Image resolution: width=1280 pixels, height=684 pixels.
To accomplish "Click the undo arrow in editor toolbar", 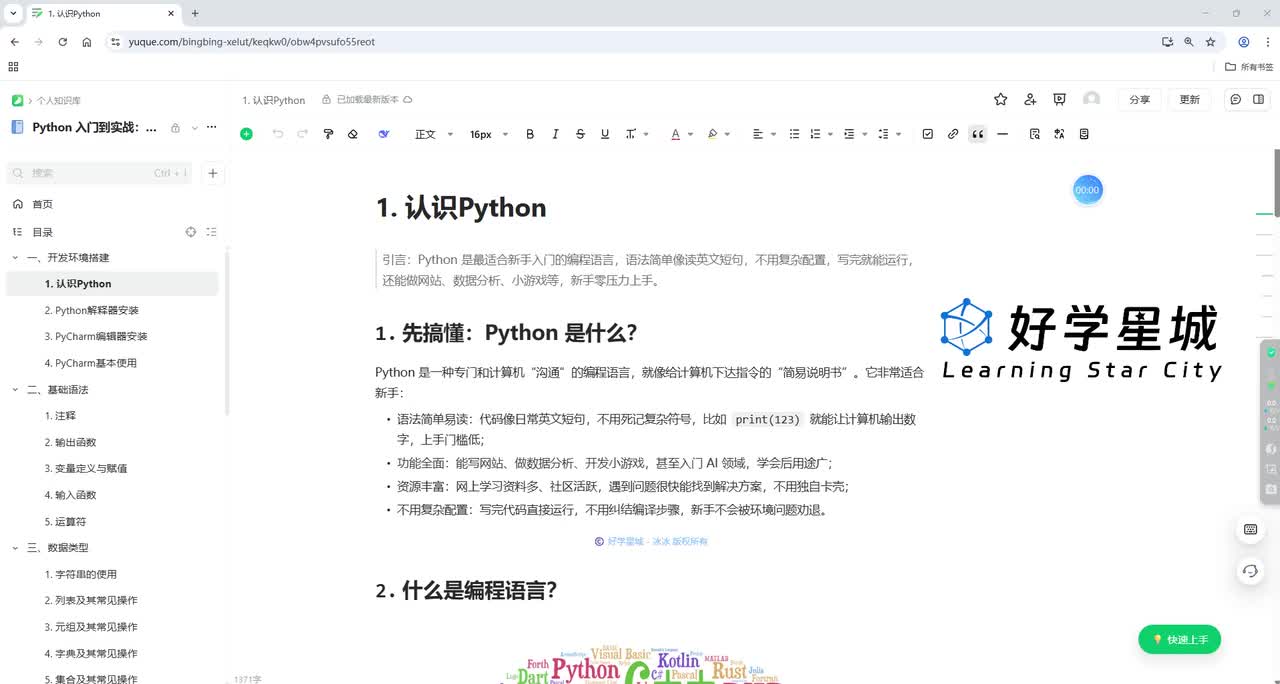I will coord(277,134).
